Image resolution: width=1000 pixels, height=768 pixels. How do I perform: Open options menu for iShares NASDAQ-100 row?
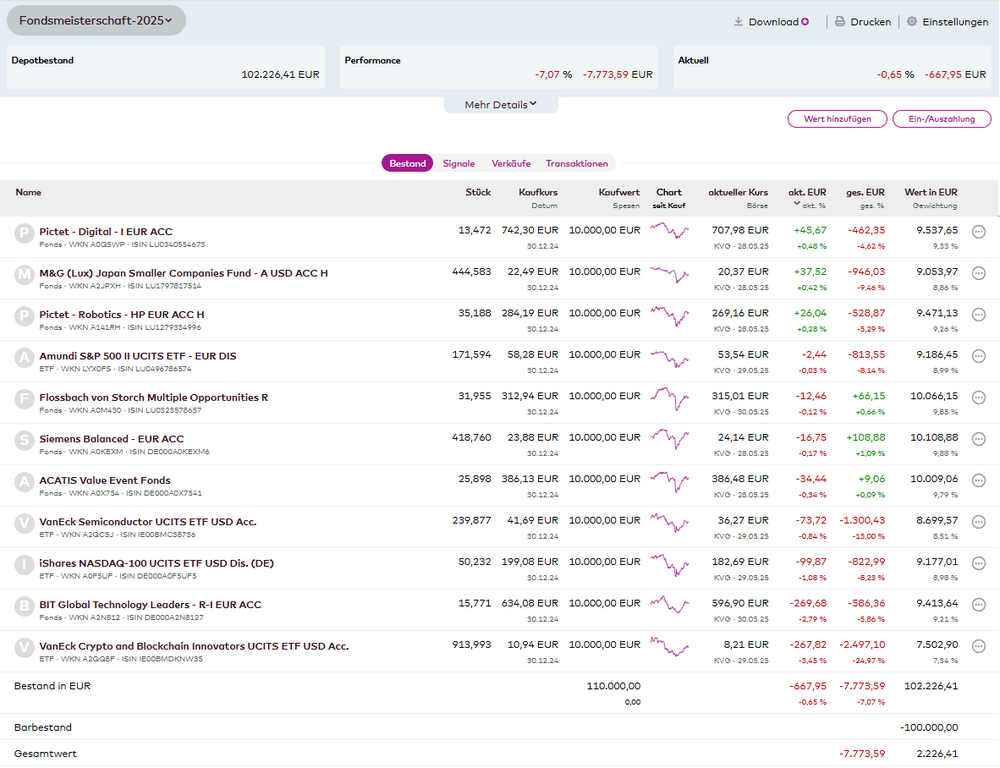[978, 563]
